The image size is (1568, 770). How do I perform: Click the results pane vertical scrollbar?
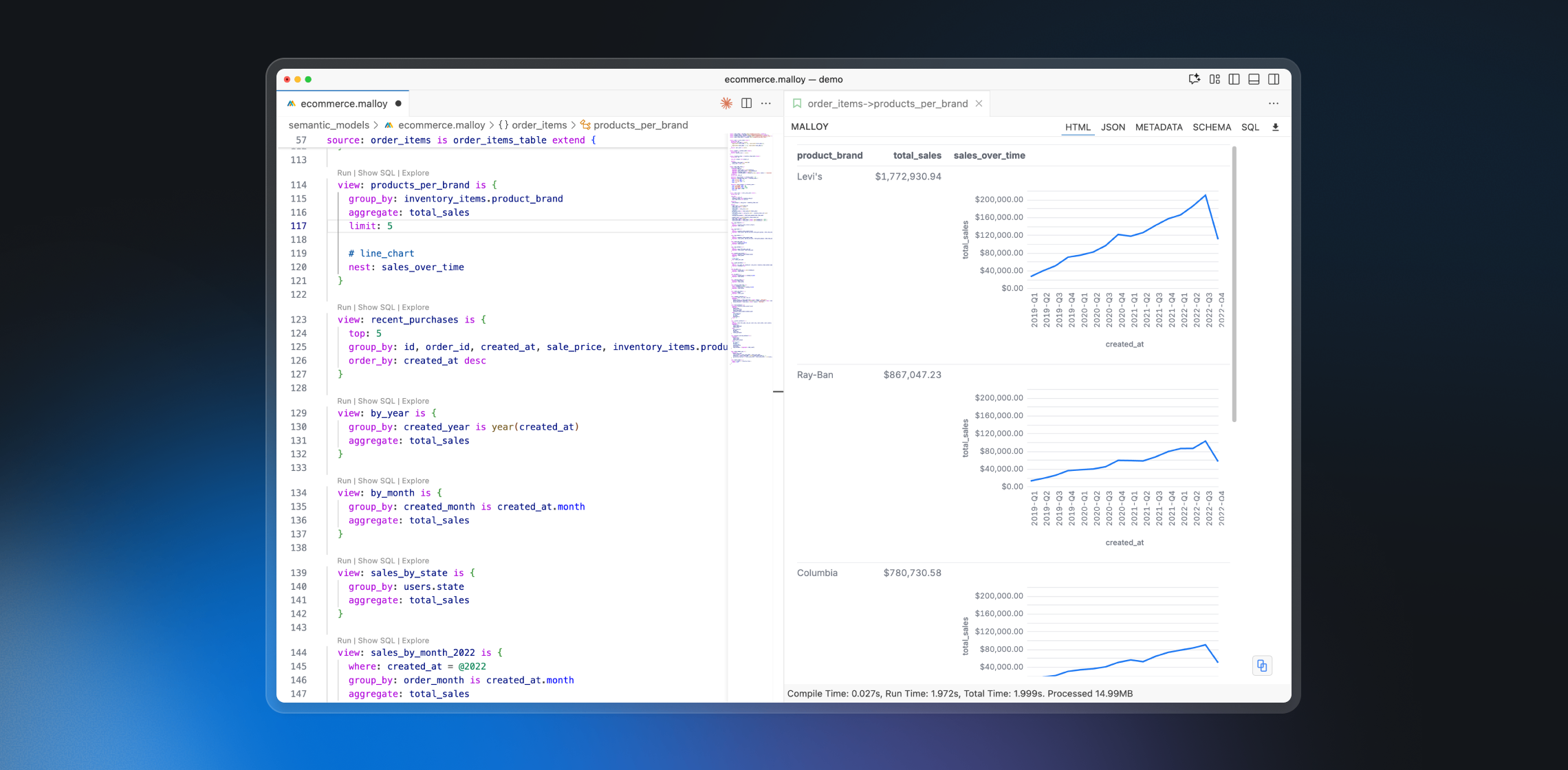[1234, 283]
